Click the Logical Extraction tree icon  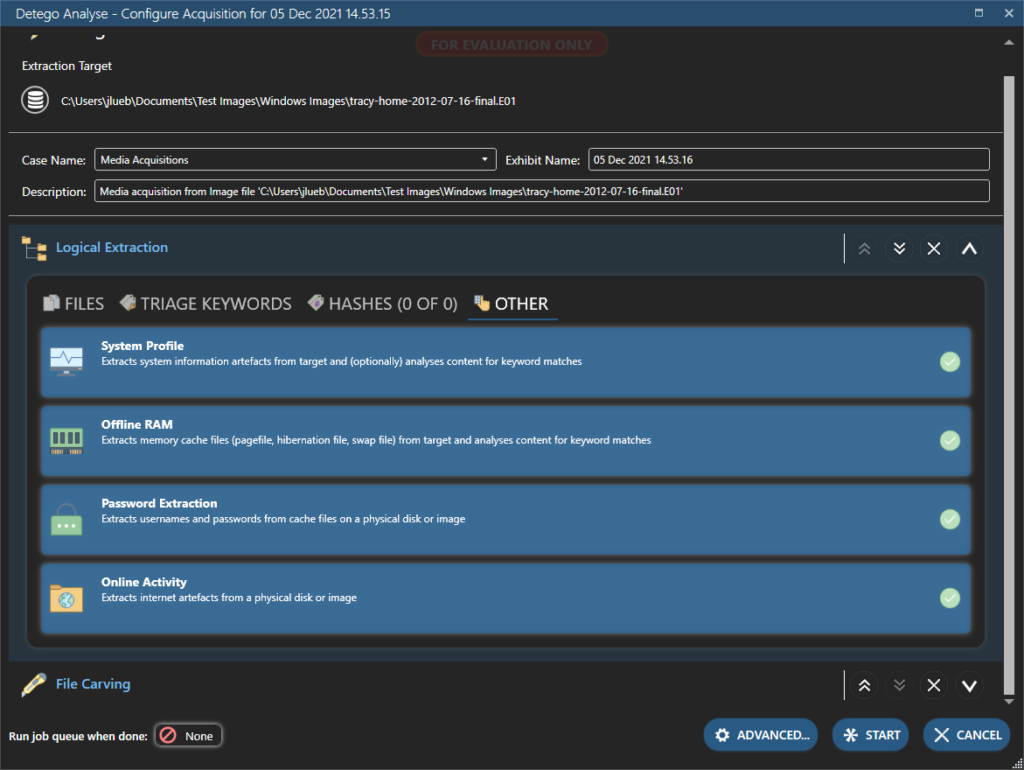pos(34,248)
